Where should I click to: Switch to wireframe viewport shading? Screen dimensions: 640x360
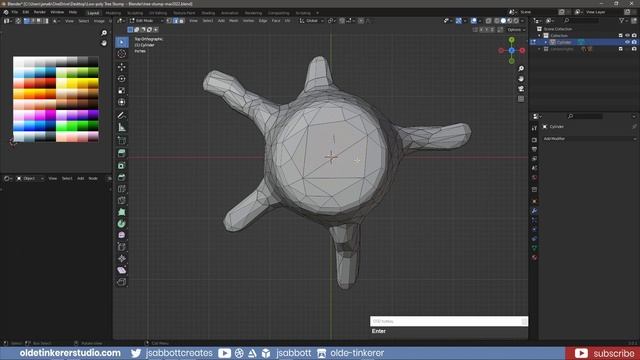tap(497, 21)
